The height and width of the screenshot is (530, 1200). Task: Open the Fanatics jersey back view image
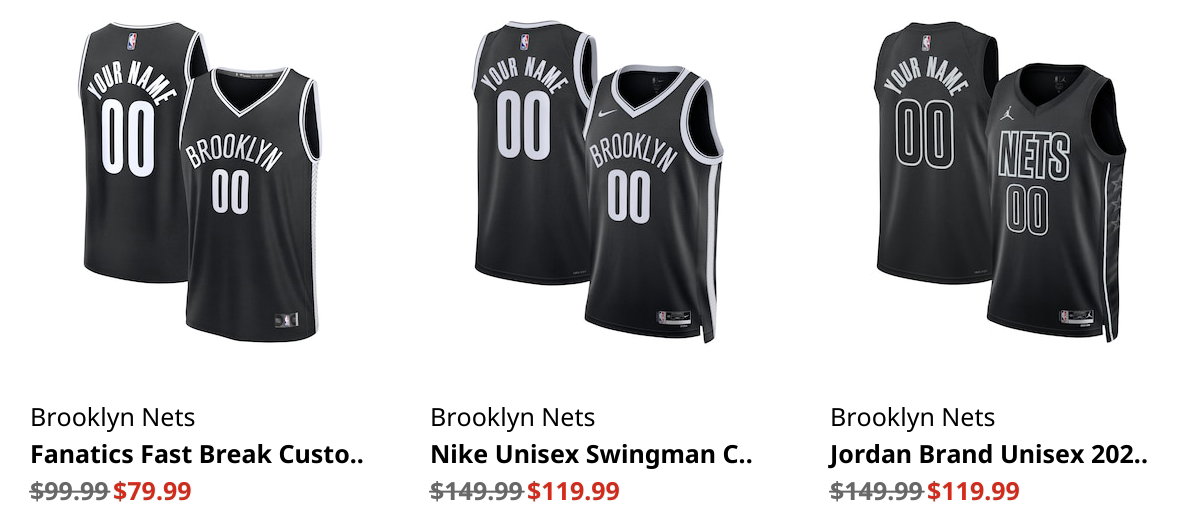click(130, 150)
